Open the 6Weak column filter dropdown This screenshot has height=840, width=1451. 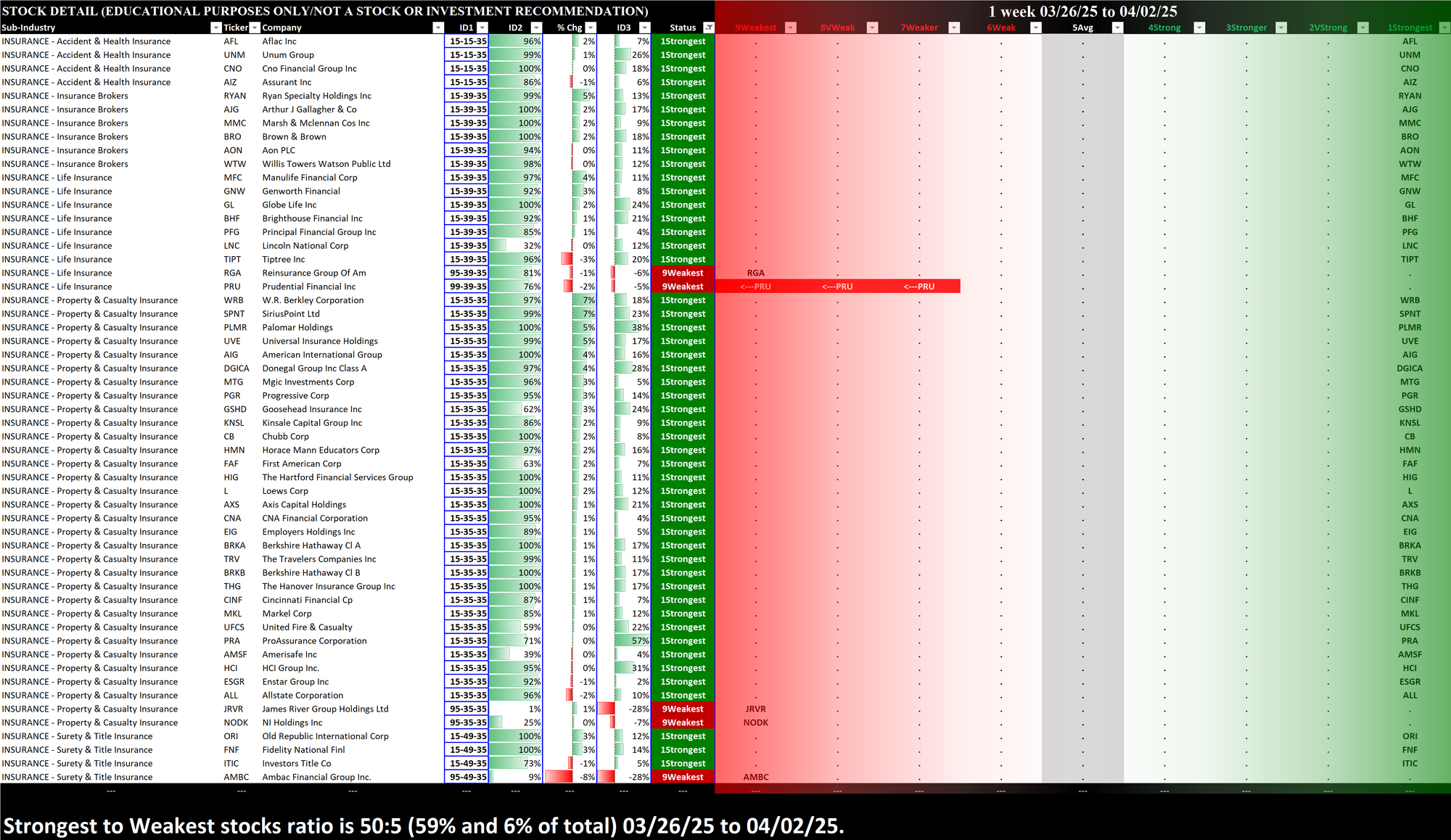tap(1036, 28)
